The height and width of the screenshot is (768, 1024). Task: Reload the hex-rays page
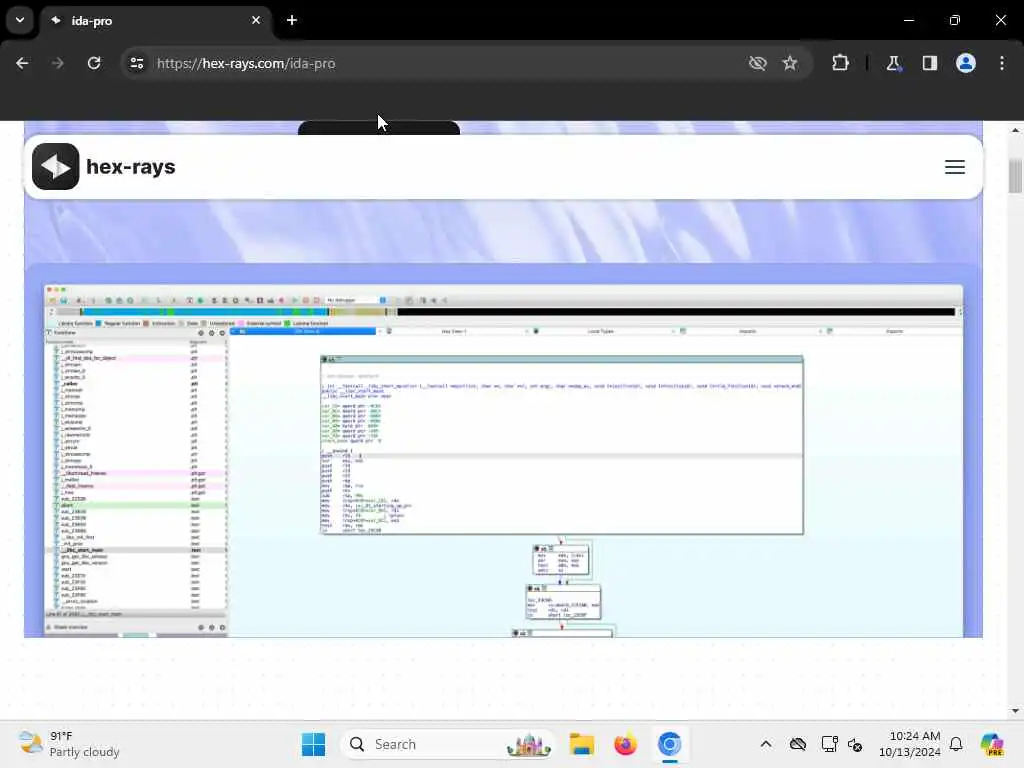click(x=94, y=63)
